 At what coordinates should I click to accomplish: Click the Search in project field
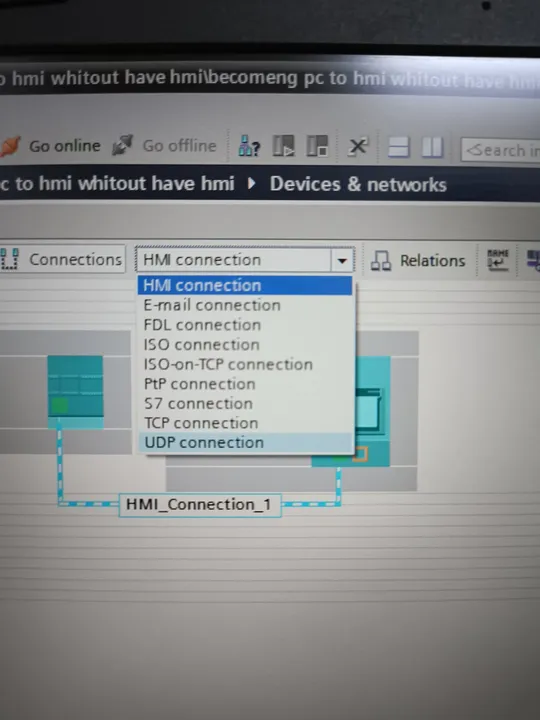(501, 150)
